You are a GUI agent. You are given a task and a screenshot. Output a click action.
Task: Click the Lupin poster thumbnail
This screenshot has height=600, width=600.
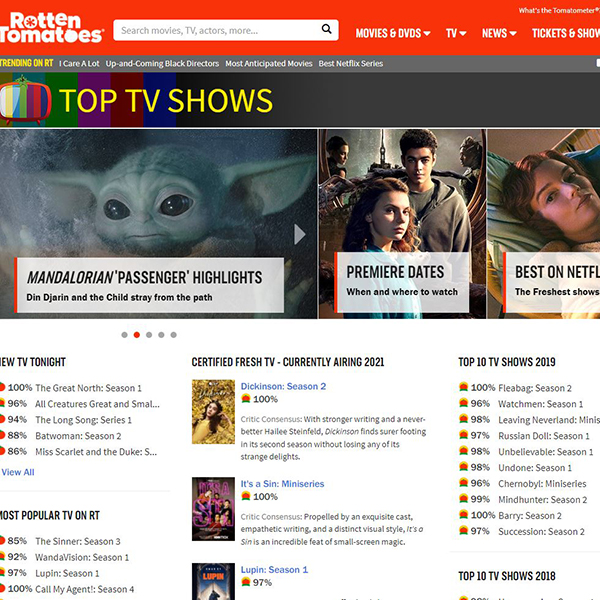(x=213, y=581)
